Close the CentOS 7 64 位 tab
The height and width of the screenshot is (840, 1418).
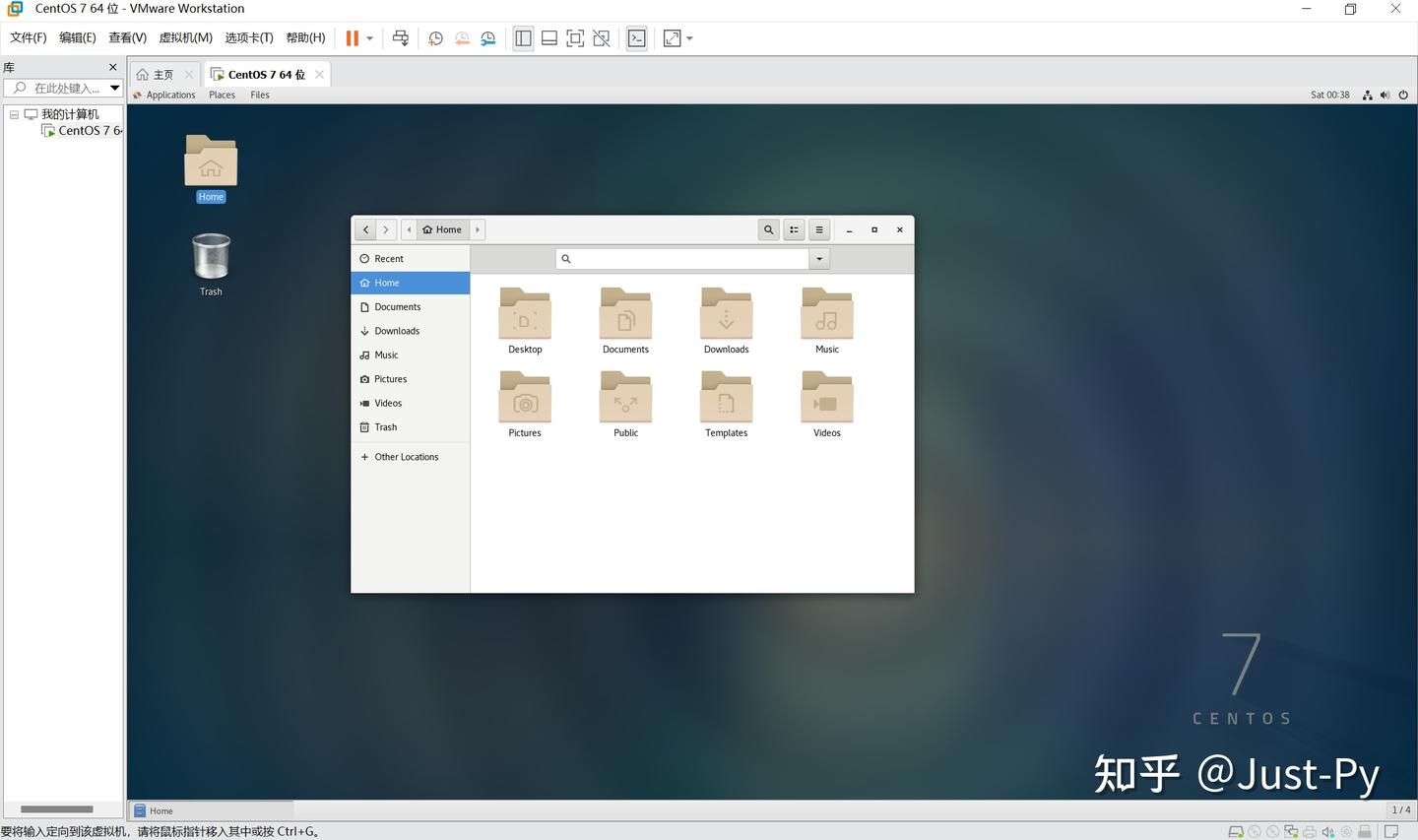click(x=319, y=74)
